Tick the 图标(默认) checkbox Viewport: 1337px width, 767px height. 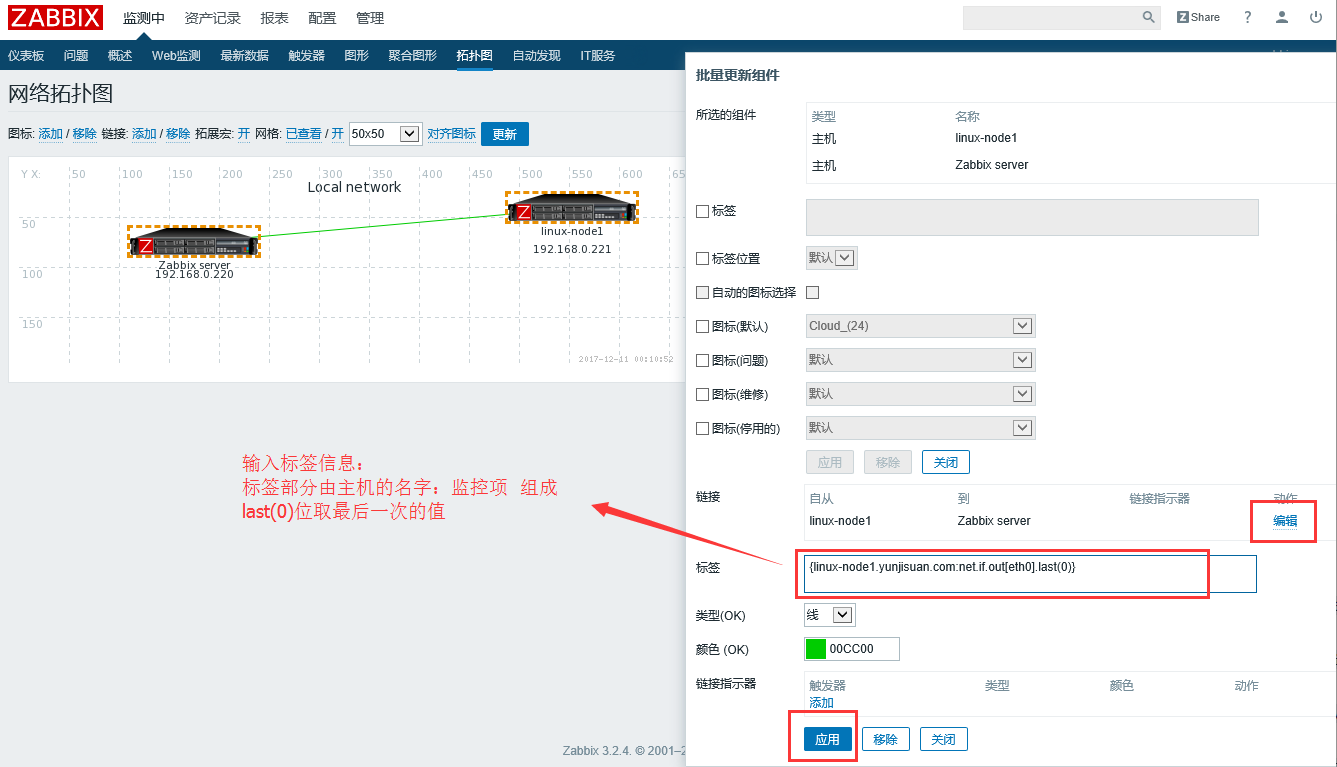pos(702,326)
